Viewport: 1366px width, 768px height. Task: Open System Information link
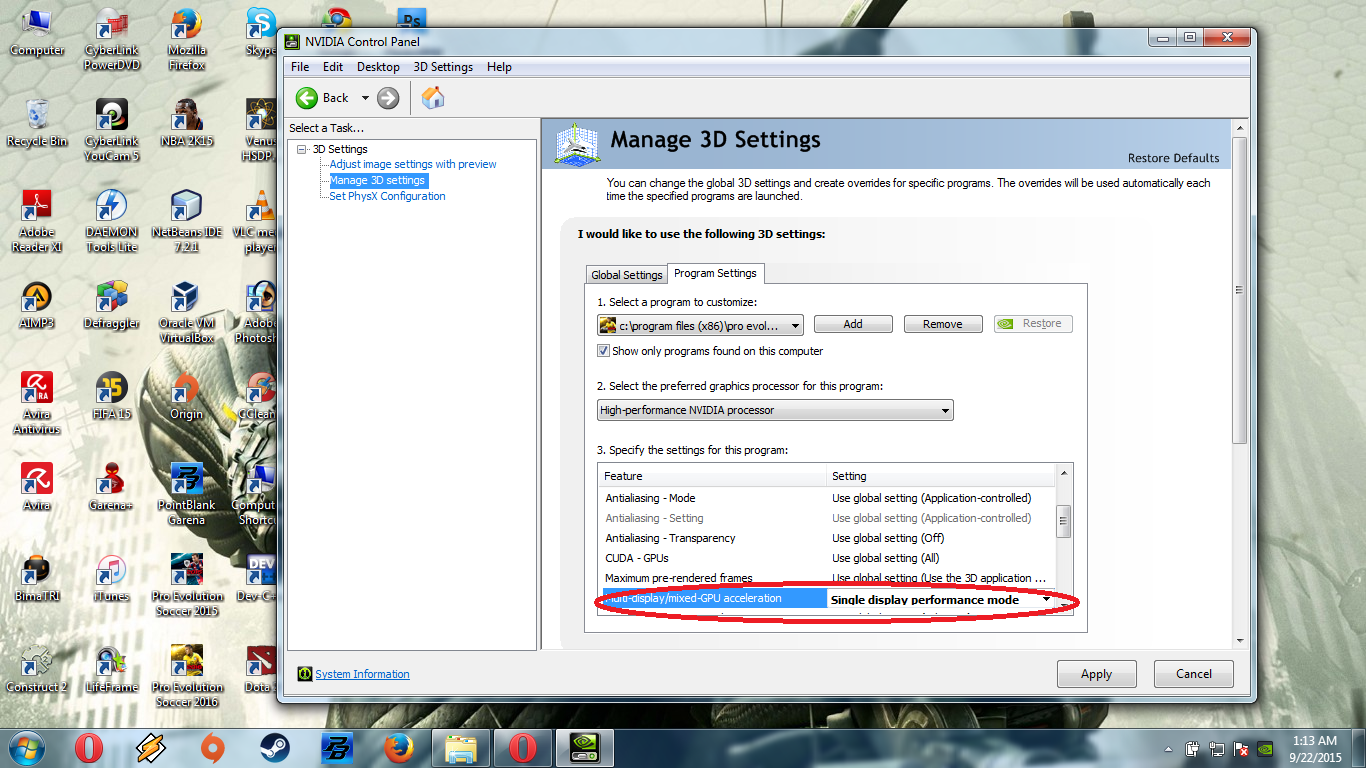click(x=362, y=674)
